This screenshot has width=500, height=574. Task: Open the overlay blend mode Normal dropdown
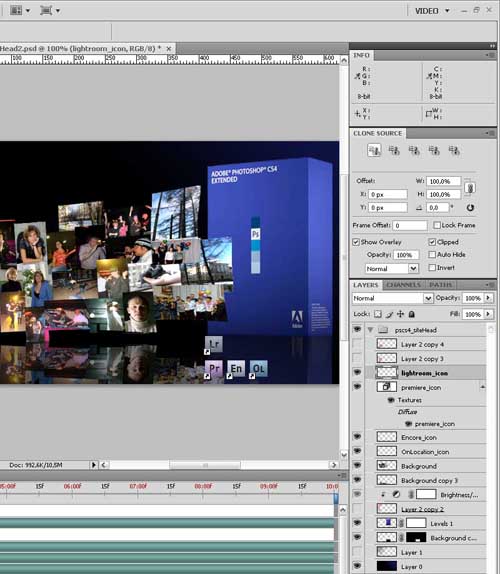pyautogui.click(x=413, y=268)
